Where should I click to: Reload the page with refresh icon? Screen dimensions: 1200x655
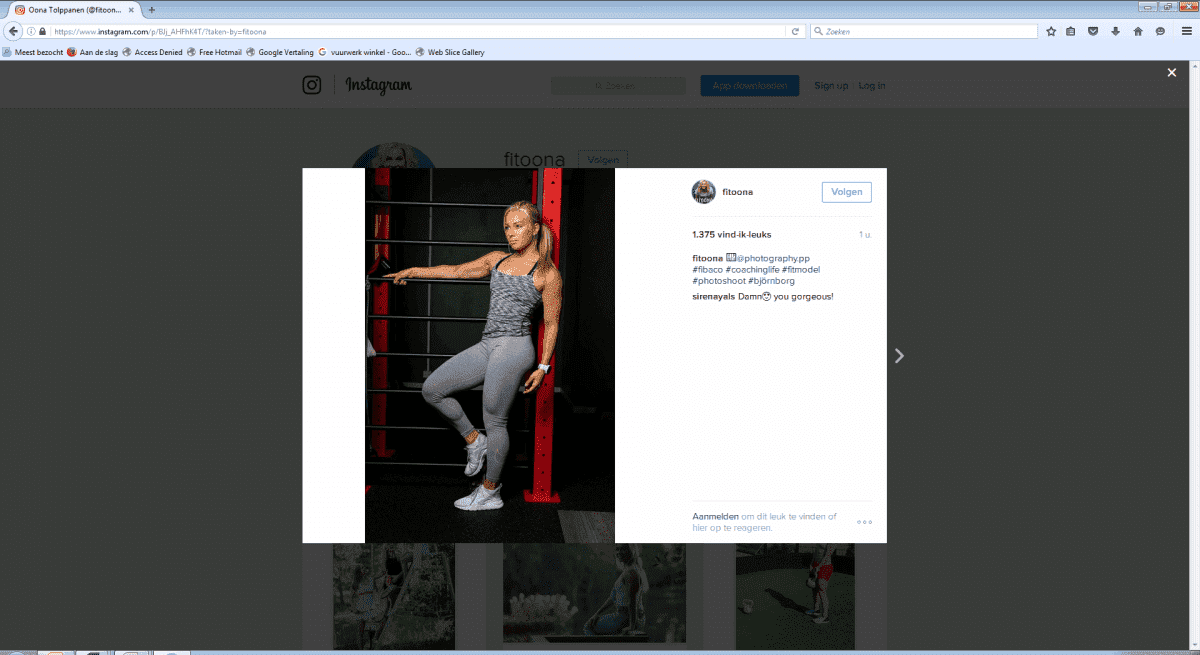click(x=795, y=31)
